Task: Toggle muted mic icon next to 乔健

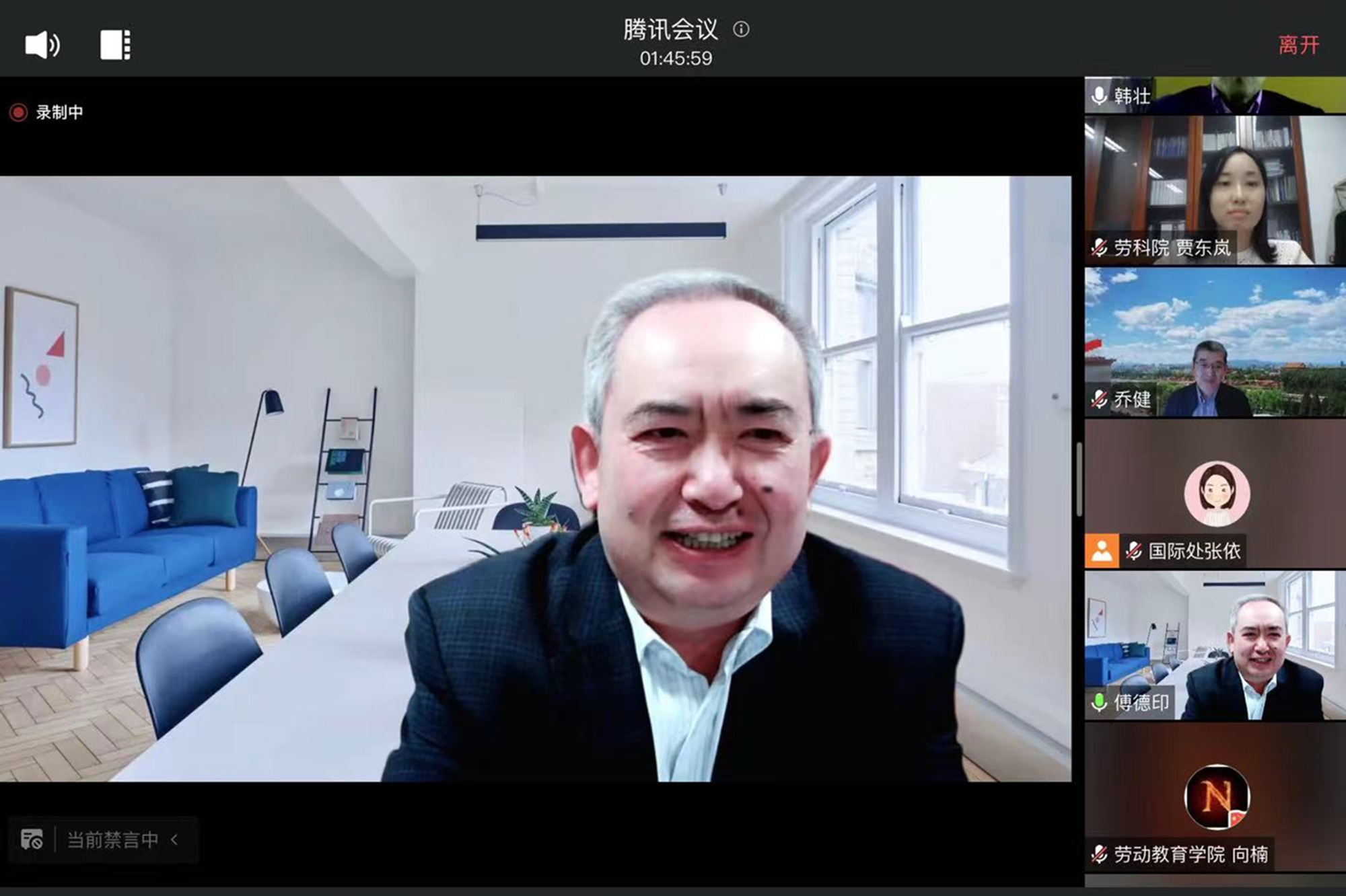Action: pyautogui.click(x=1099, y=400)
